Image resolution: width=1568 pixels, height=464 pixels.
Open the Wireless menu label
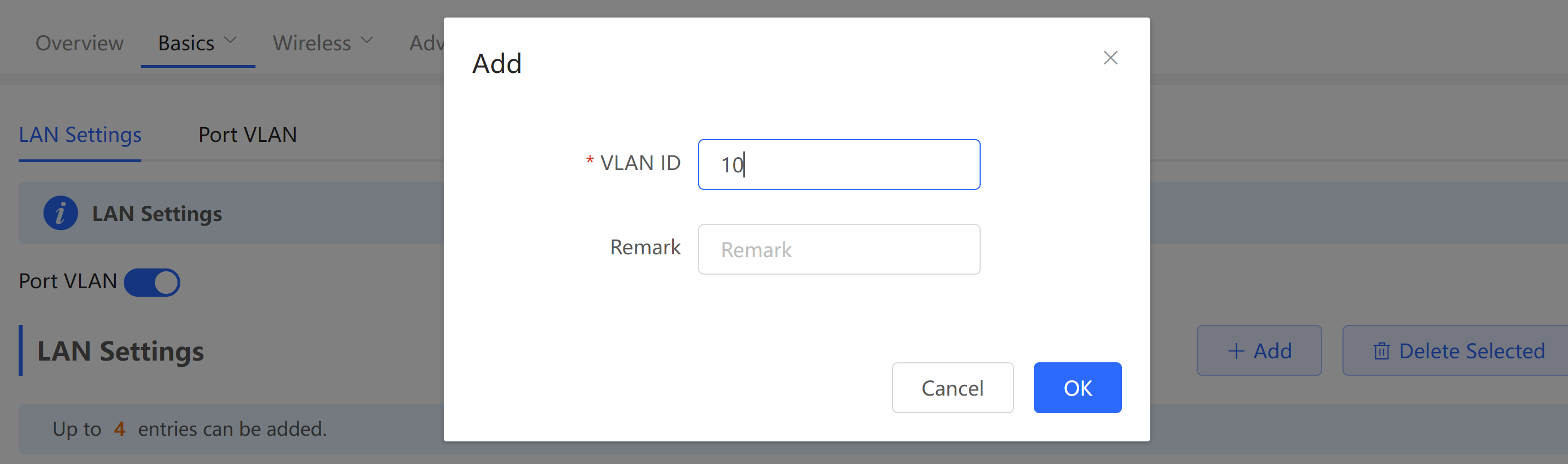311,43
